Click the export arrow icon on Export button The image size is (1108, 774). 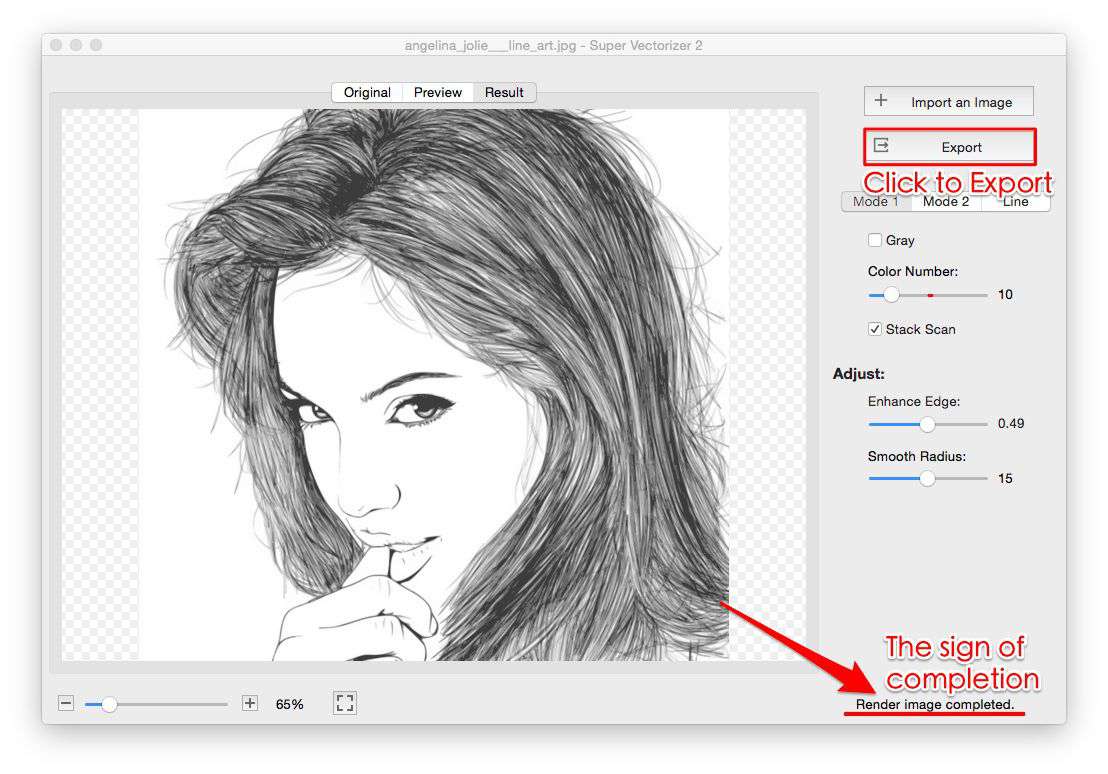point(881,145)
